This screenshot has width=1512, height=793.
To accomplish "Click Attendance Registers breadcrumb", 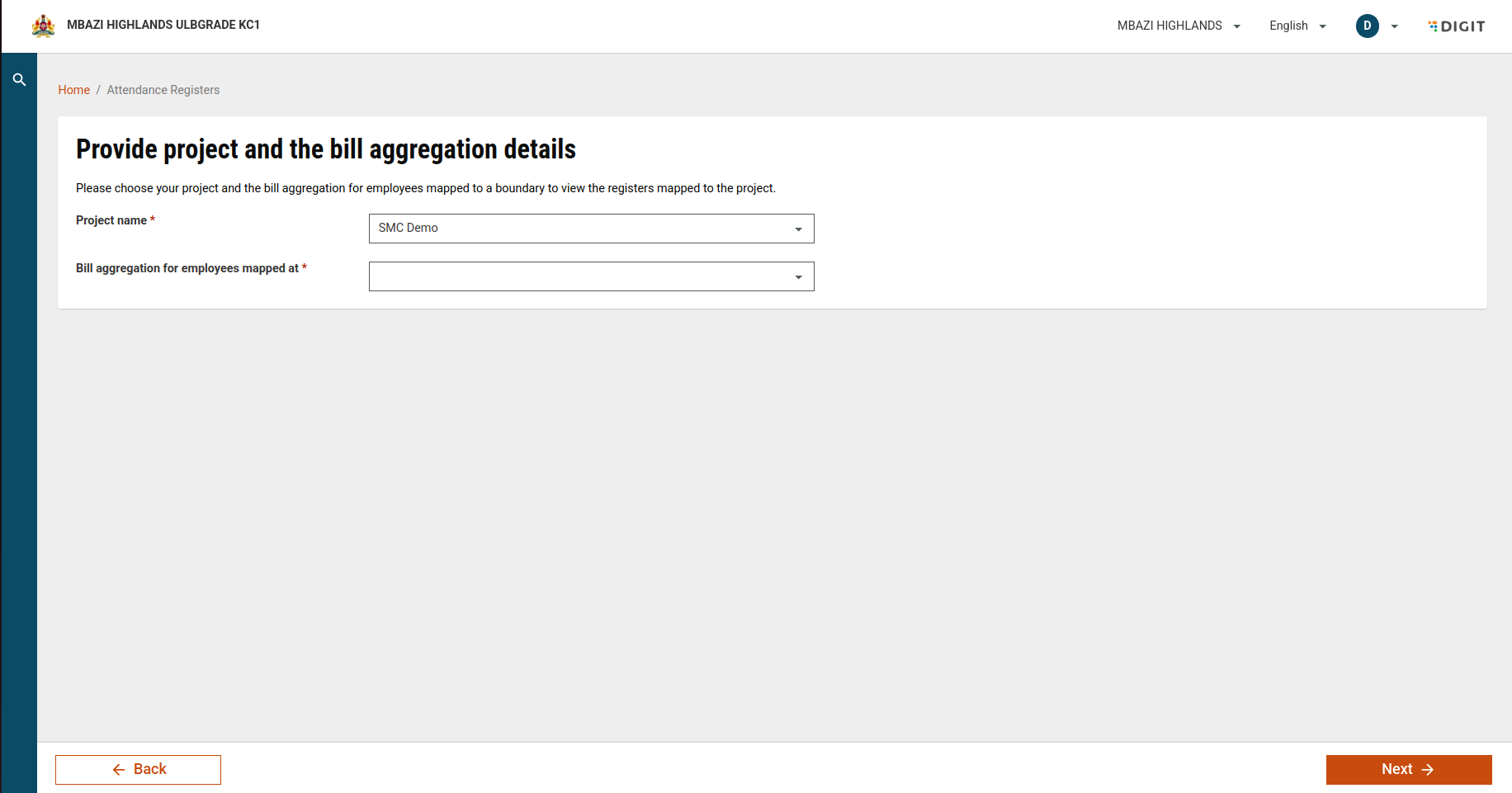I will pos(163,90).
